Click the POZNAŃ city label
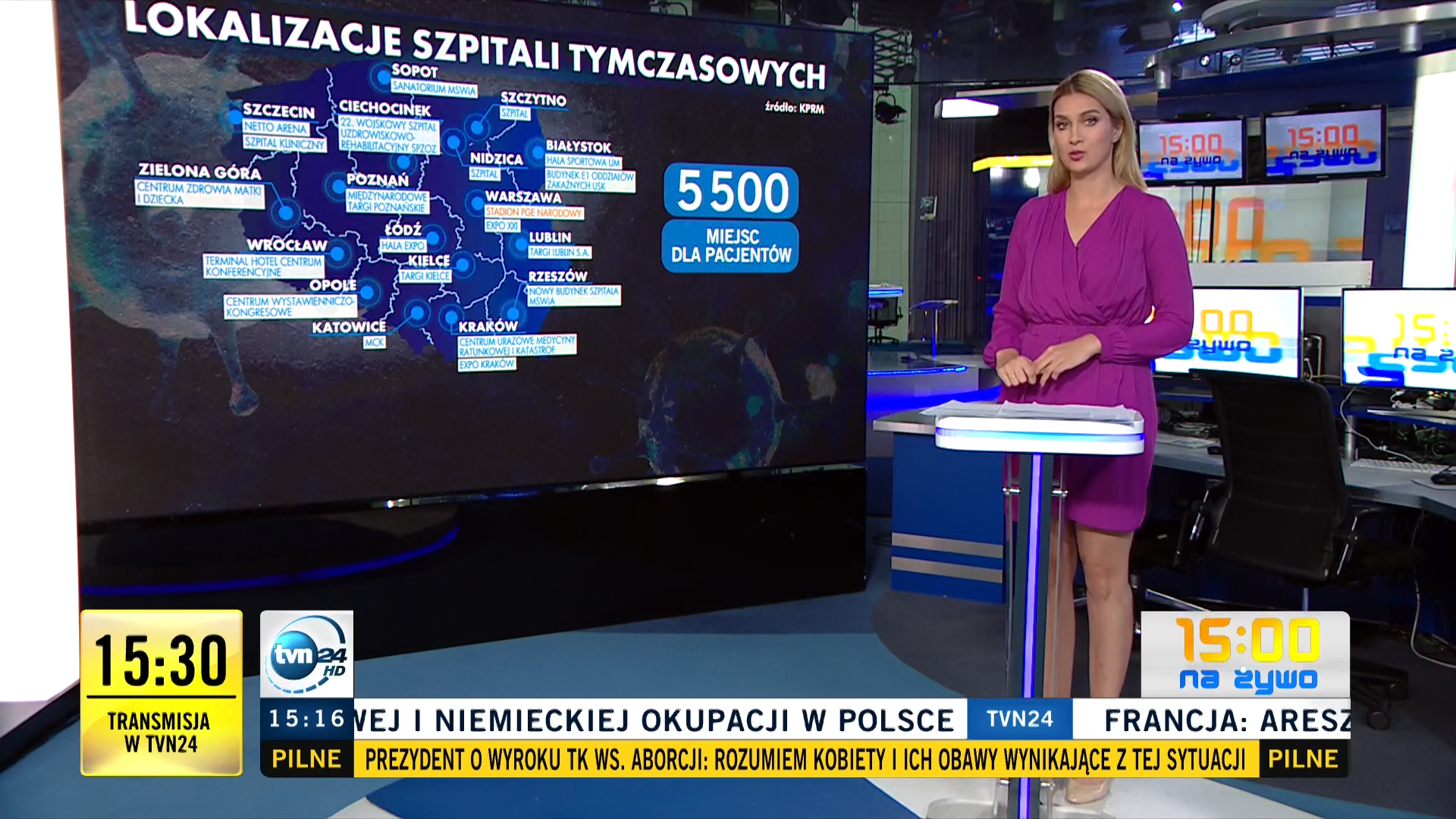This screenshot has height=819, width=1456. pos(378,180)
